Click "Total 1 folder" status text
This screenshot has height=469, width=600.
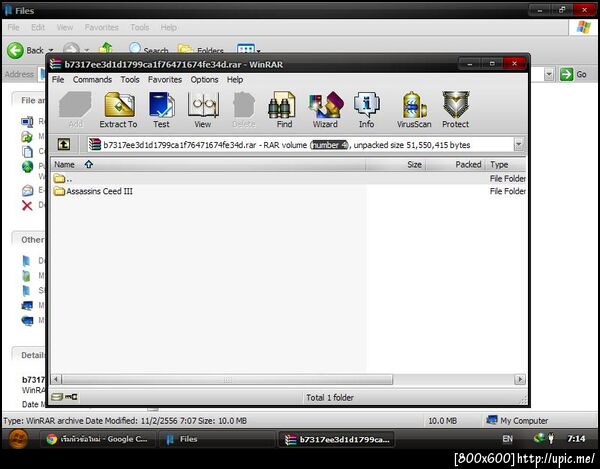coord(329,397)
